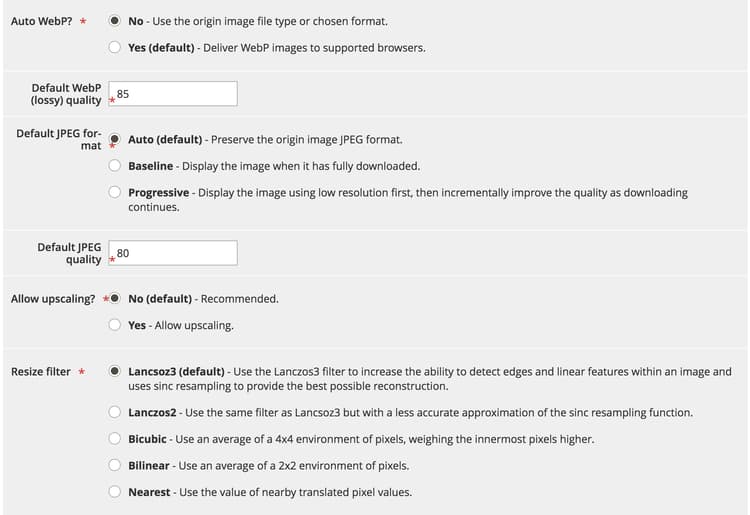This screenshot has height=515, width=750.
Task: Choose the Nearest resize filter
Action: [x=114, y=491]
